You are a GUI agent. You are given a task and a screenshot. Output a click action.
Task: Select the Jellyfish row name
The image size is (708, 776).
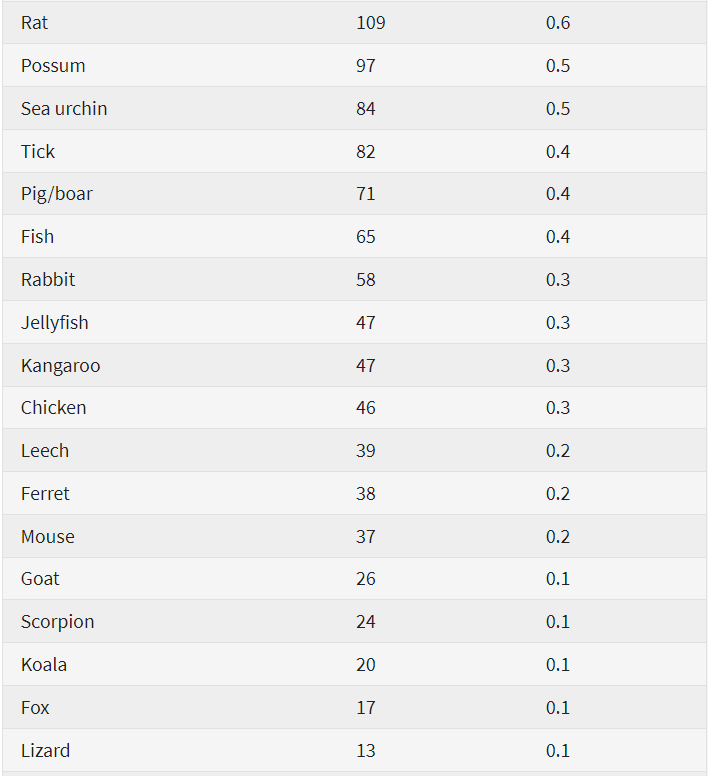[54, 323]
